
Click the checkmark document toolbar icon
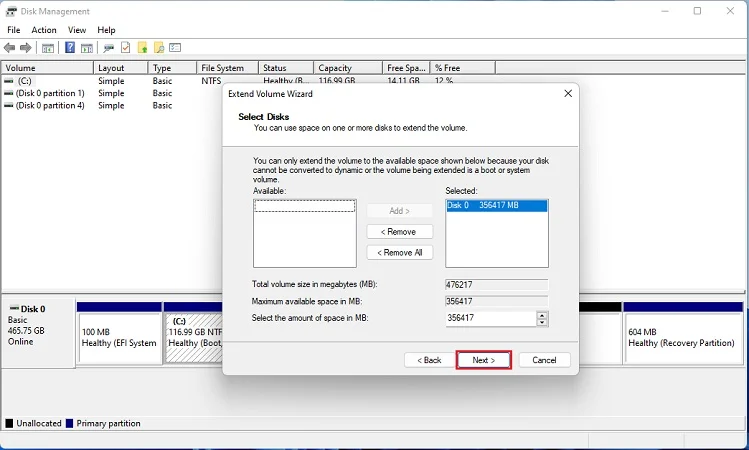(x=126, y=47)
